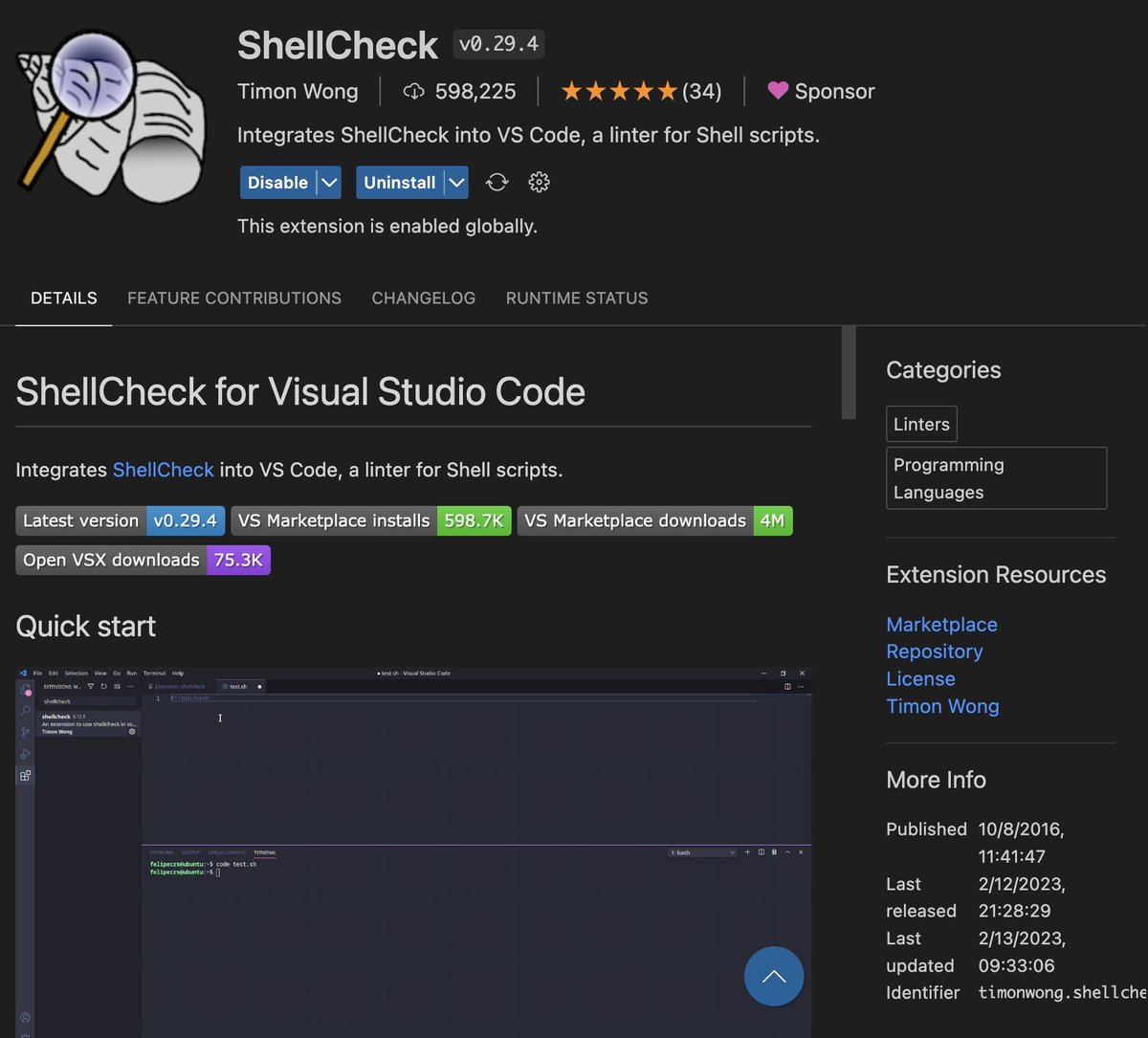The image size is (1148, 1038).
Task: Click the ShellCheck extension title
Action: click(x=338, y=45)
